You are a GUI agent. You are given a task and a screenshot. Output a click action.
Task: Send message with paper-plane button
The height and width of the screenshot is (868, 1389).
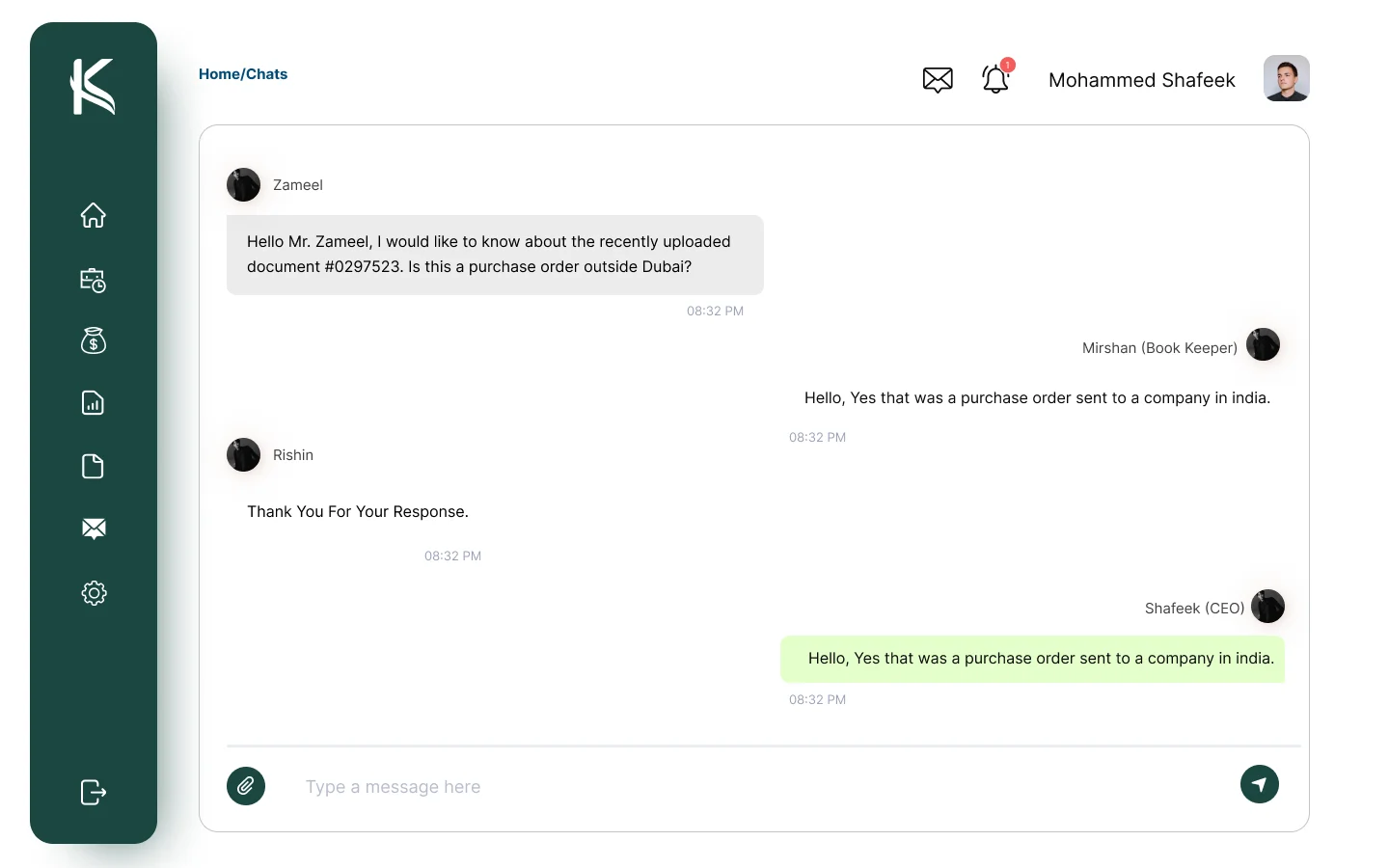[1260, 784]
